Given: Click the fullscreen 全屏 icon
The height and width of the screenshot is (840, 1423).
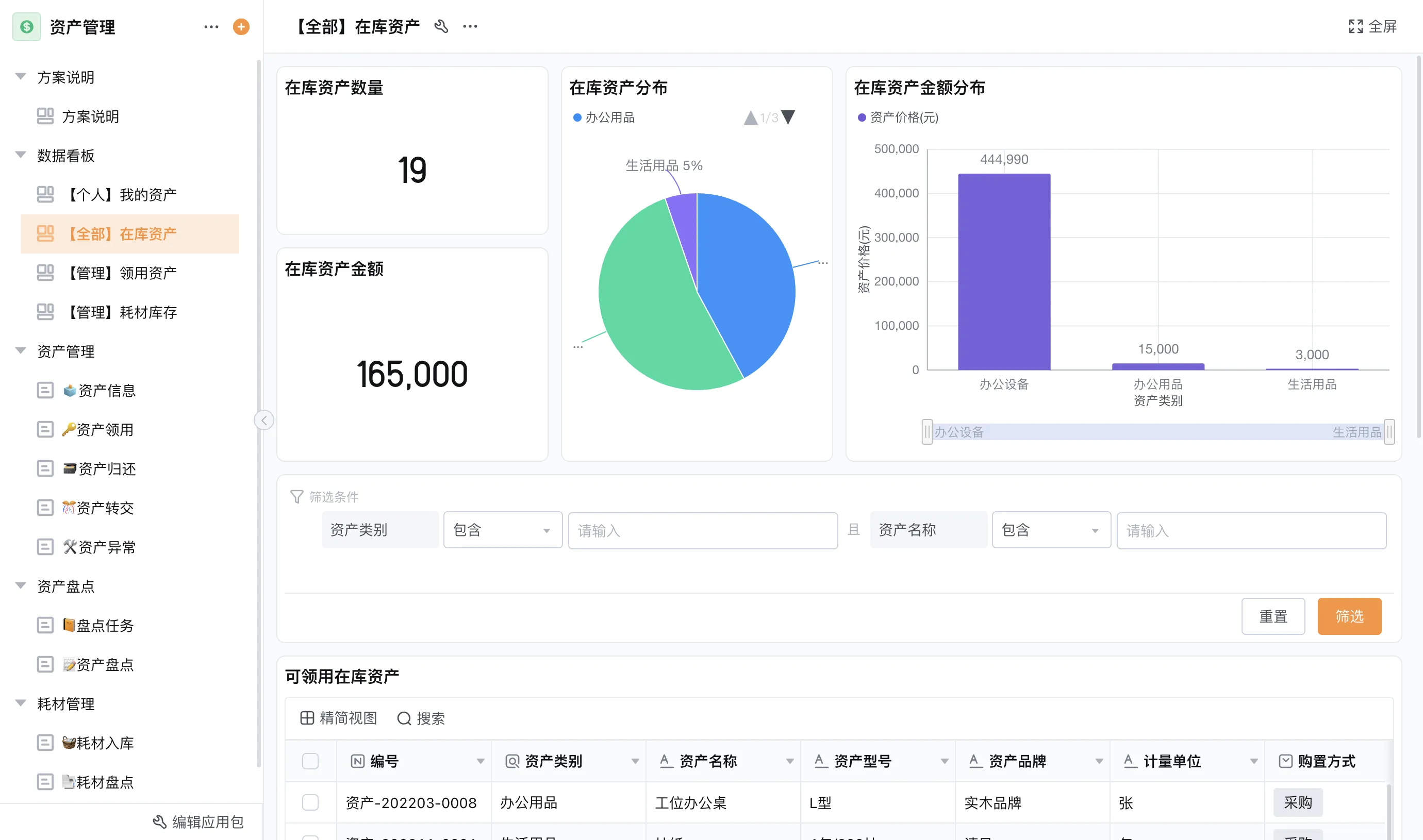Looking at the screenshot, I should 1355,27.
